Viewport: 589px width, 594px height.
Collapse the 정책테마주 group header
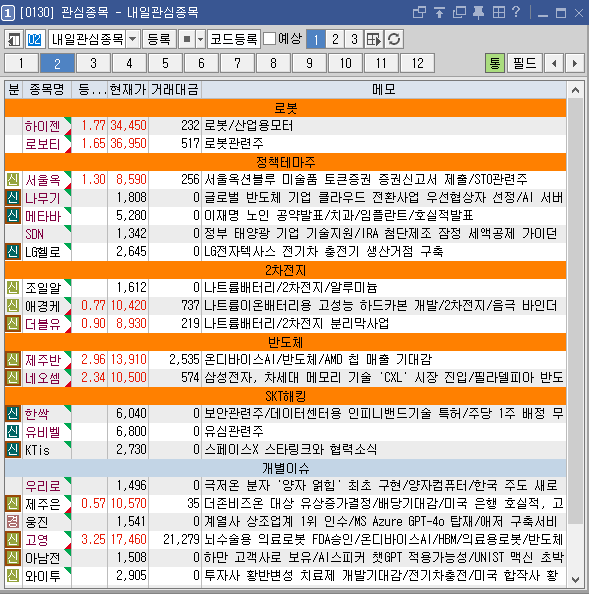coord(286,162)
